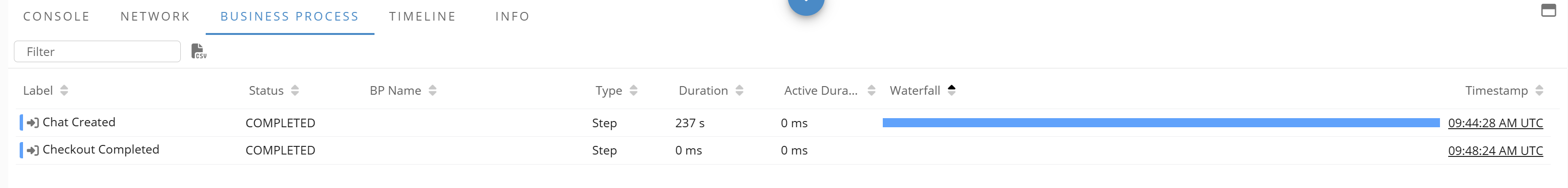Click the panel window icon at top right
Image resolution: width=1568 pixels, height=188 pixels.
coord(1548,11)
